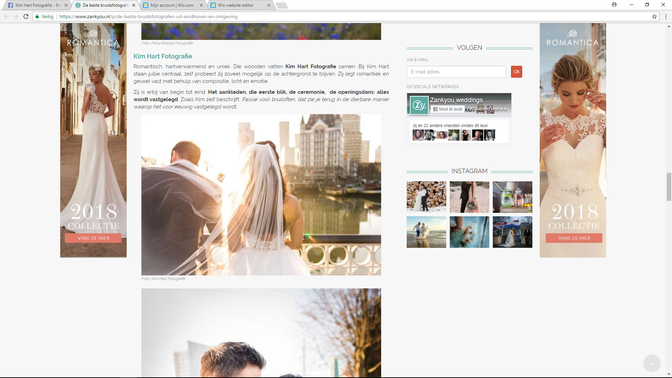
Task: Switch to the Wix-website-editor tab
Action: pyautogui.click(x=236, y=5)
